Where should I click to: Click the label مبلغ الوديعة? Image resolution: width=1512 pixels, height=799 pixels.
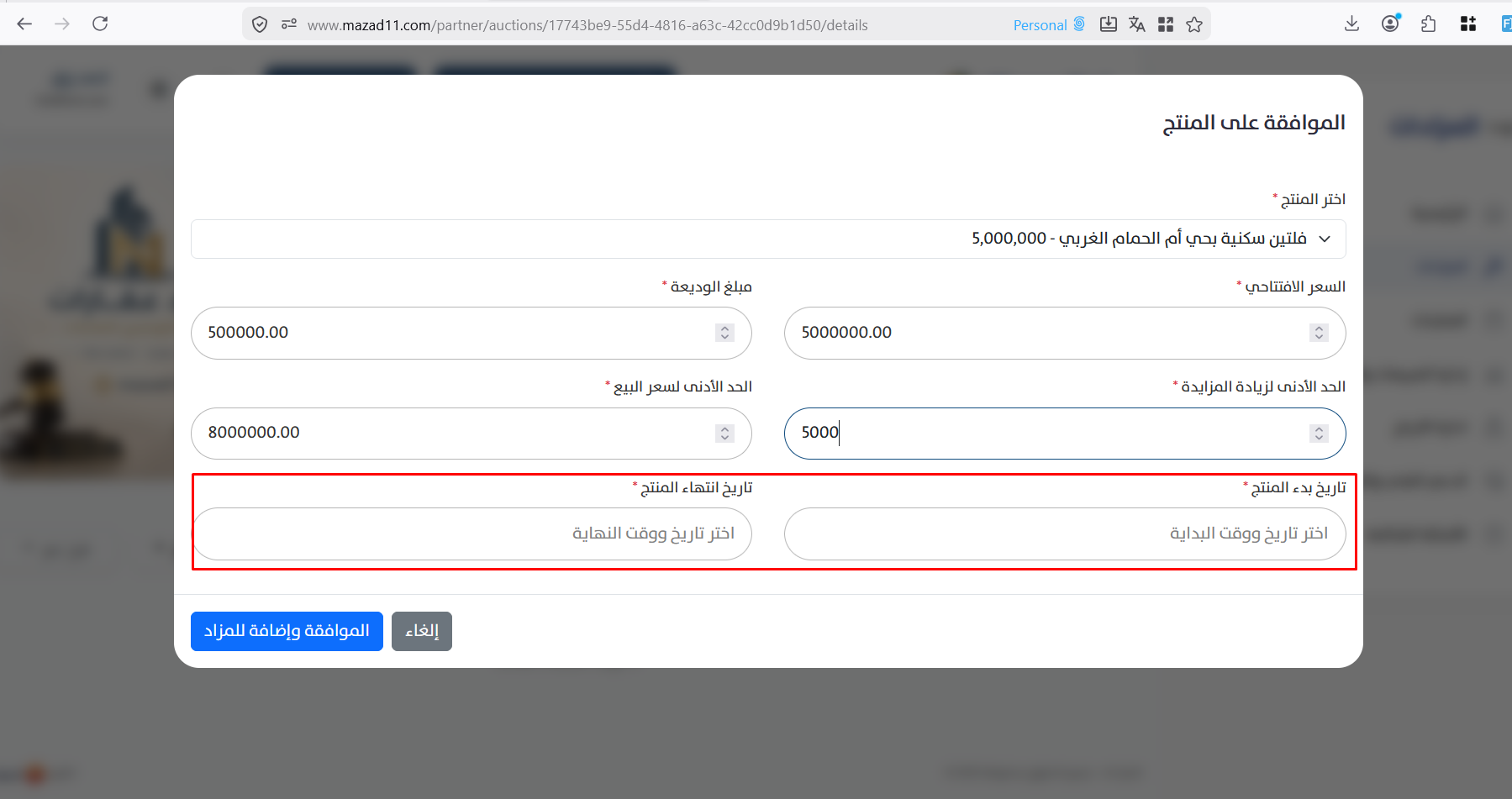pos(711,286)
